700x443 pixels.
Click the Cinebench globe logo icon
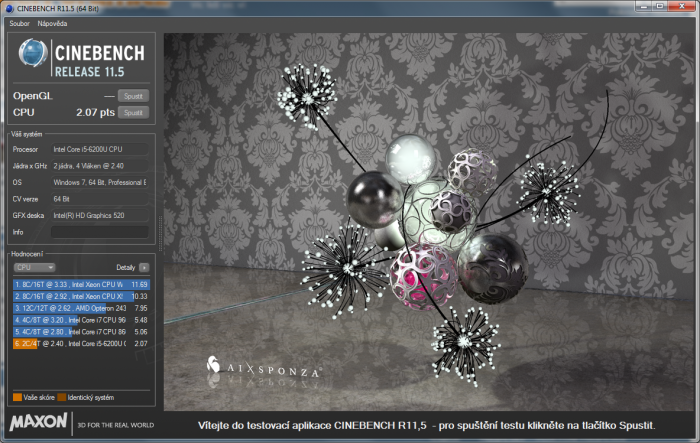coord(33,57)
